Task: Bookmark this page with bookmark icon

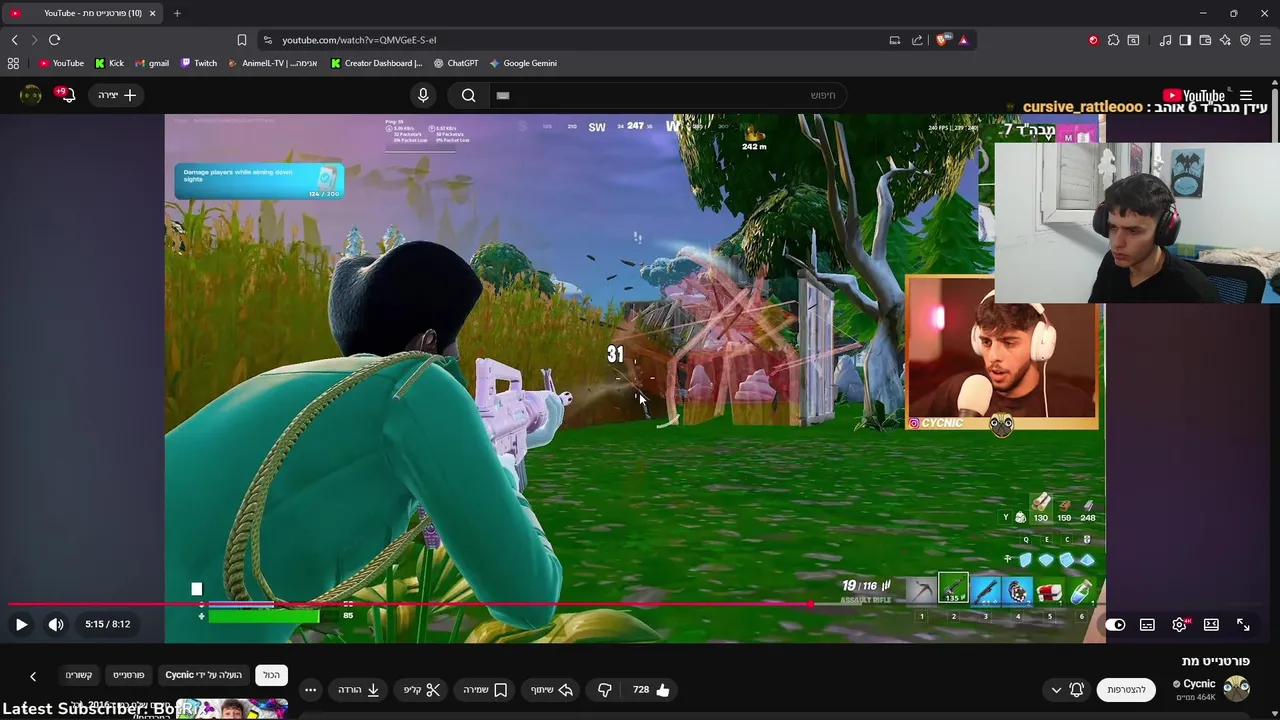Action: tap(242, 40)
